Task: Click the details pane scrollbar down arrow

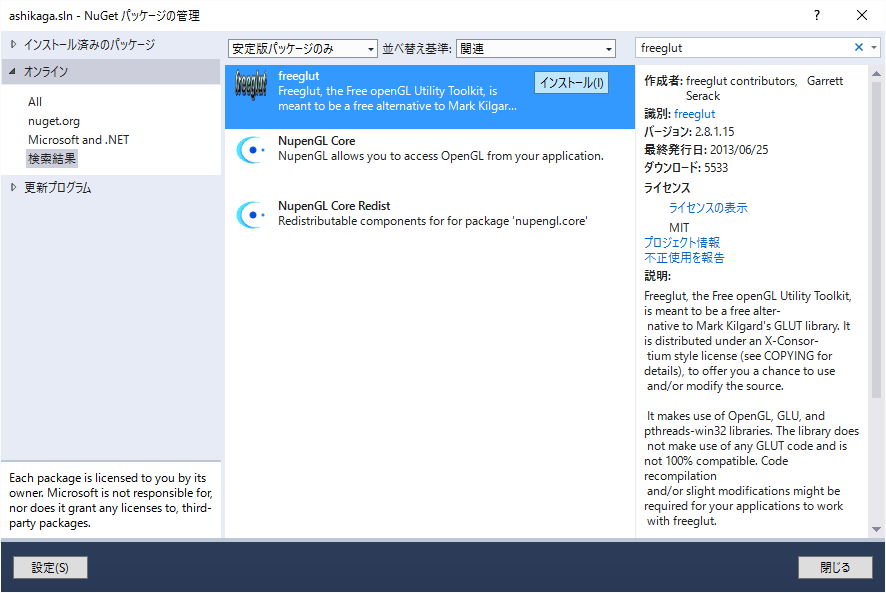Action: tap(876, 529)
